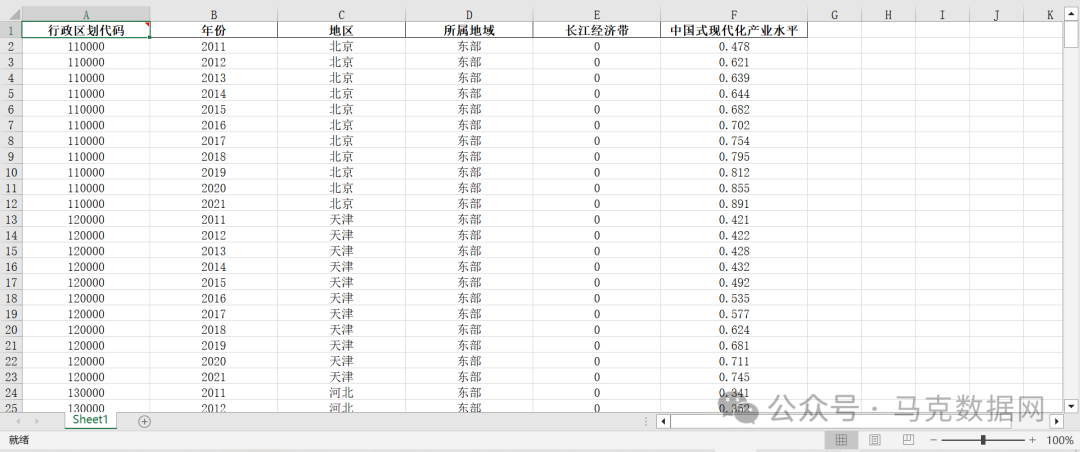
Task: Select column J header
Action: click(996, 14)
